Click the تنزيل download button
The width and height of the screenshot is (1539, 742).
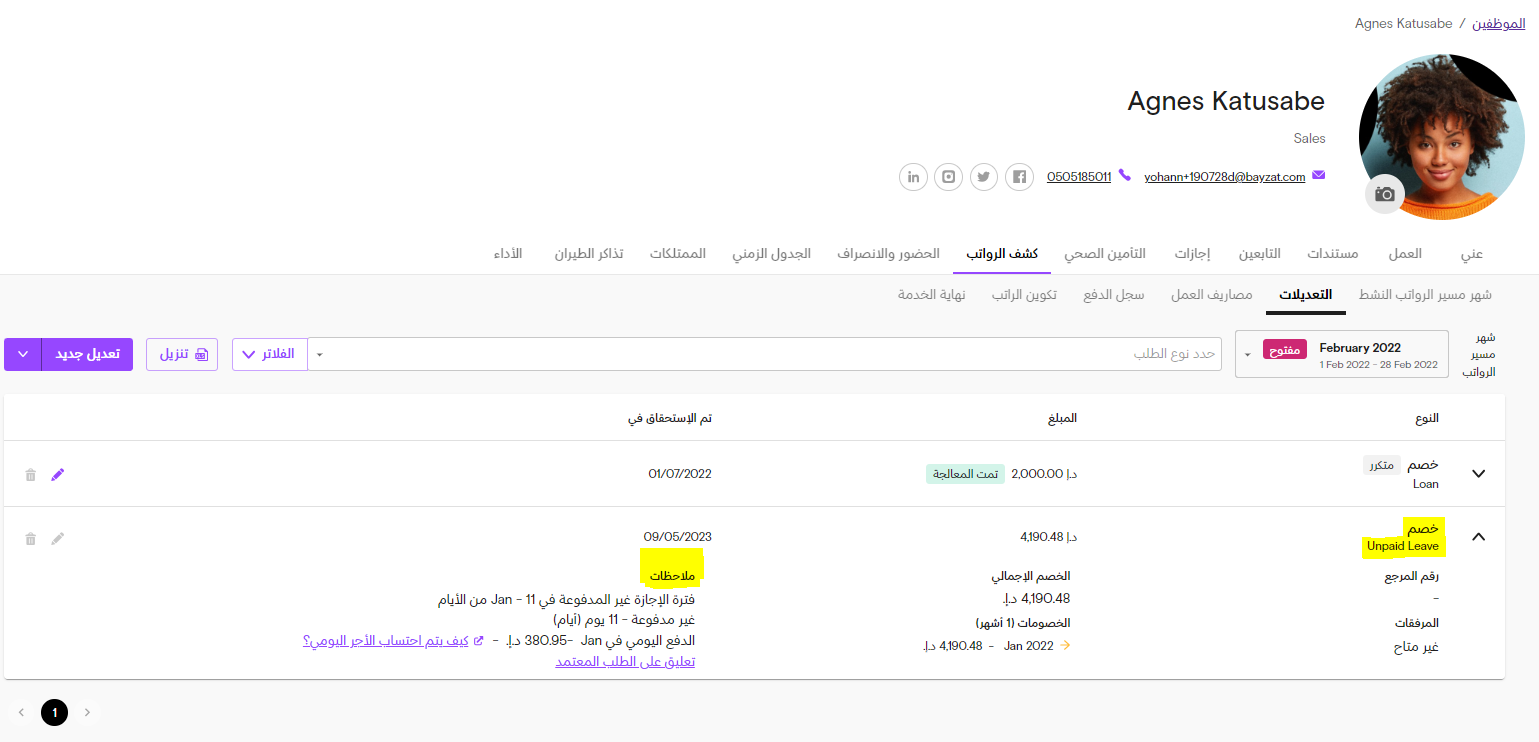coord(182,354)
